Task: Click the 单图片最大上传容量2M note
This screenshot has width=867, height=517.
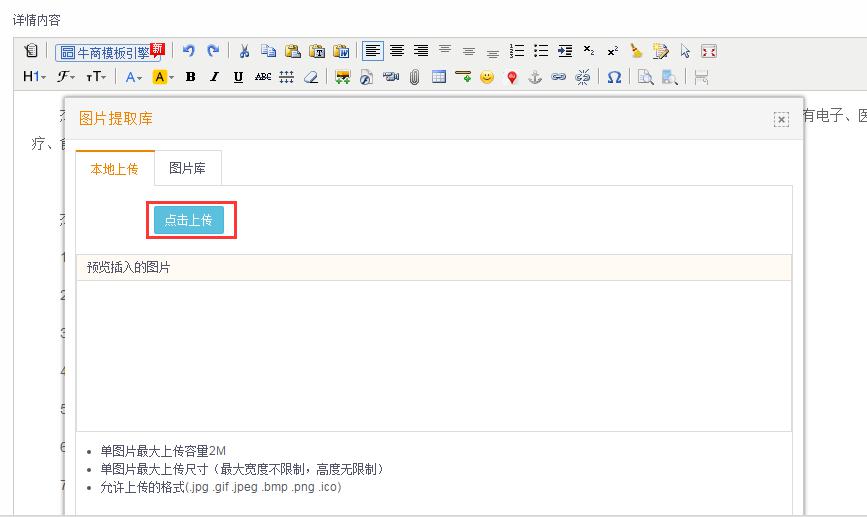Action: 163,451
